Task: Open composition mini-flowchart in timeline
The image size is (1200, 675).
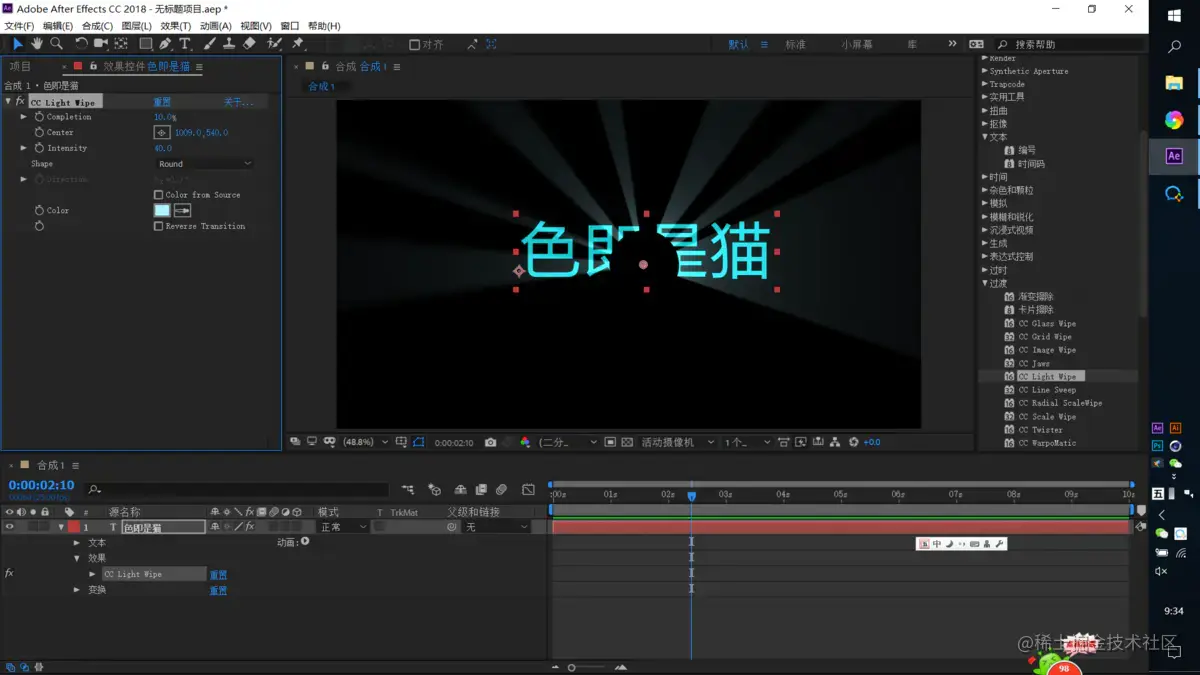Action: pyautogui.click(x=408, y=490)
